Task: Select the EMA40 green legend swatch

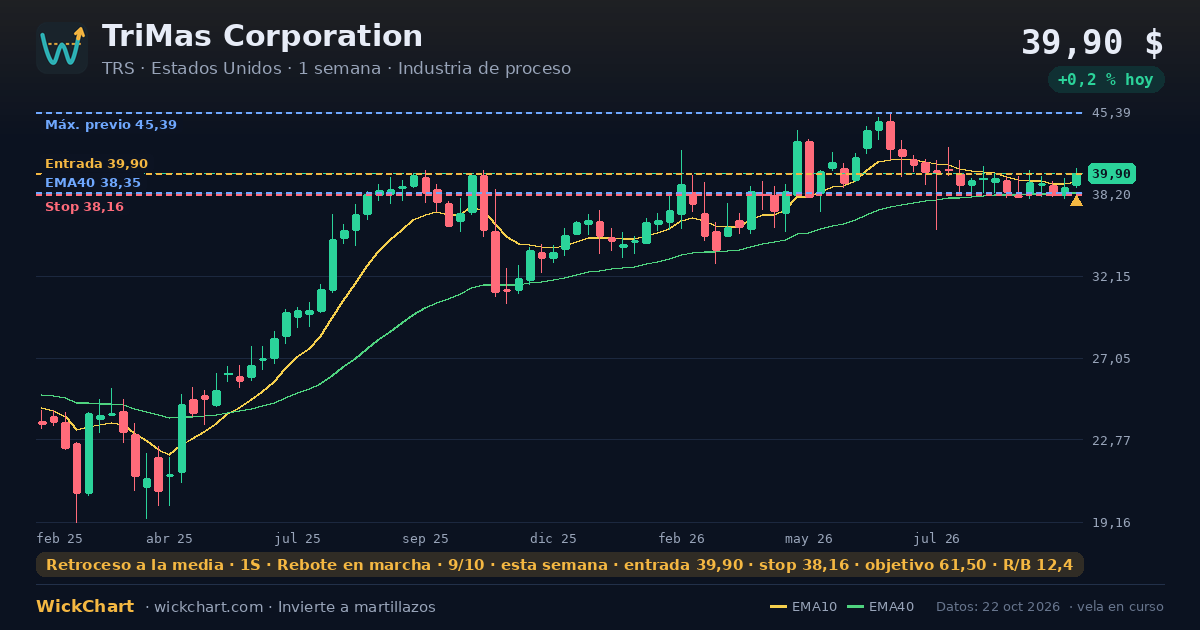Action: pos(855,607)
